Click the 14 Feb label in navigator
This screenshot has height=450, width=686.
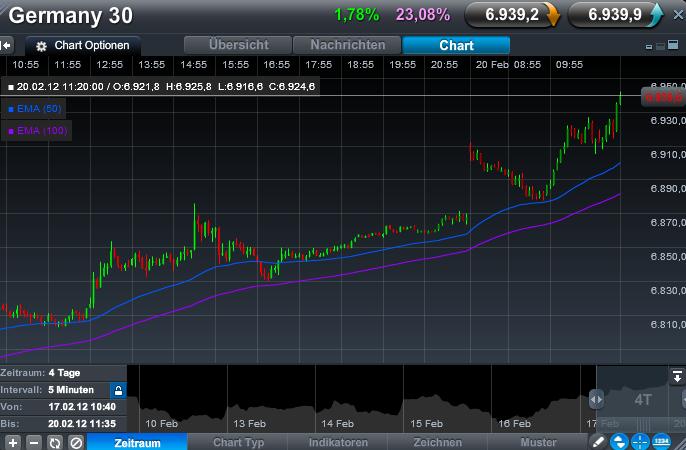click(x=337, y=423)
